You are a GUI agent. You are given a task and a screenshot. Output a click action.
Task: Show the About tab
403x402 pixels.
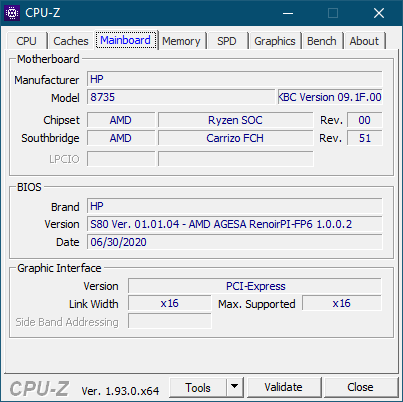click(x=364, y=41)
